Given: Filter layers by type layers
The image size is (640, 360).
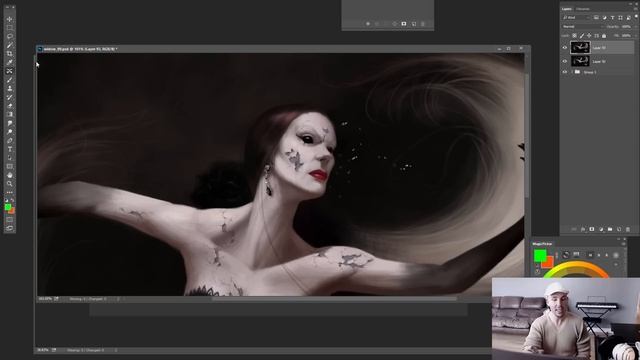Looking at the screenshot, I should pos(612,18).
